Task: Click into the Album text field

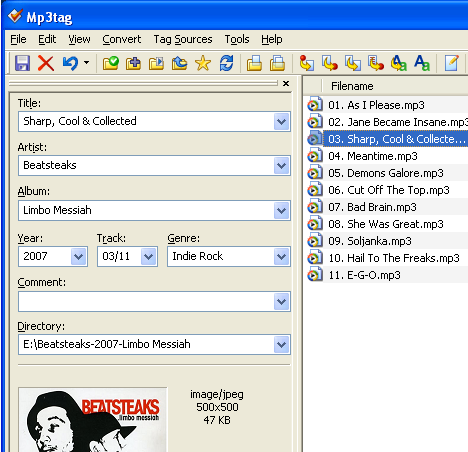Action: 146,211
